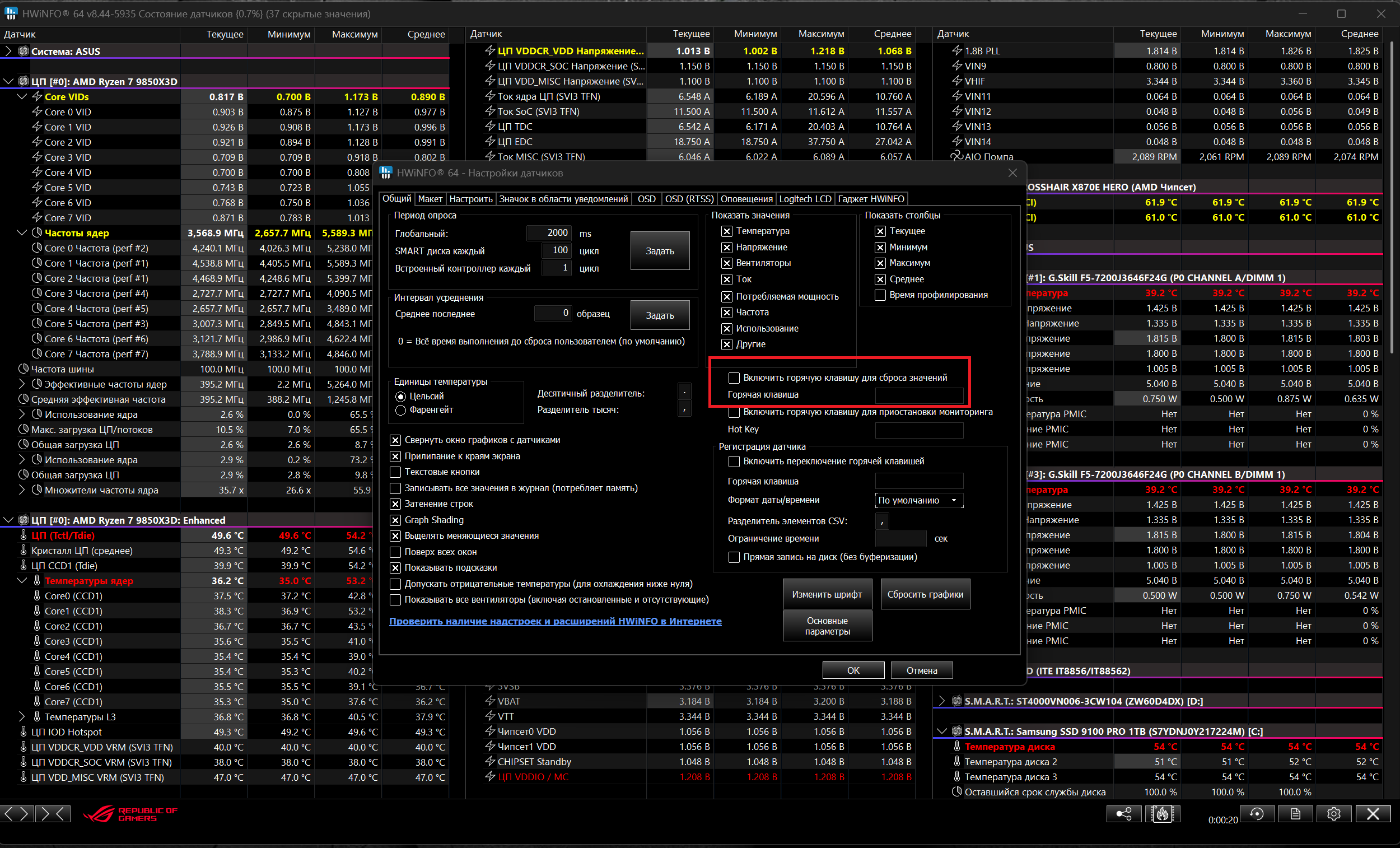Open sensor settings via gear icon
This screenshot has height=848, width=1400.
coord(1333,814)
